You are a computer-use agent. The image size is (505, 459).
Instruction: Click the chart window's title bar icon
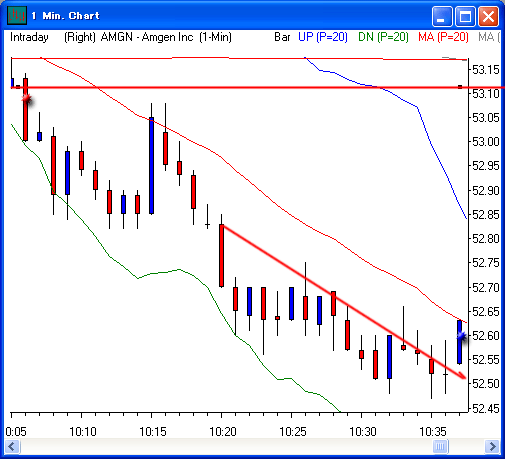click(17, 15)
